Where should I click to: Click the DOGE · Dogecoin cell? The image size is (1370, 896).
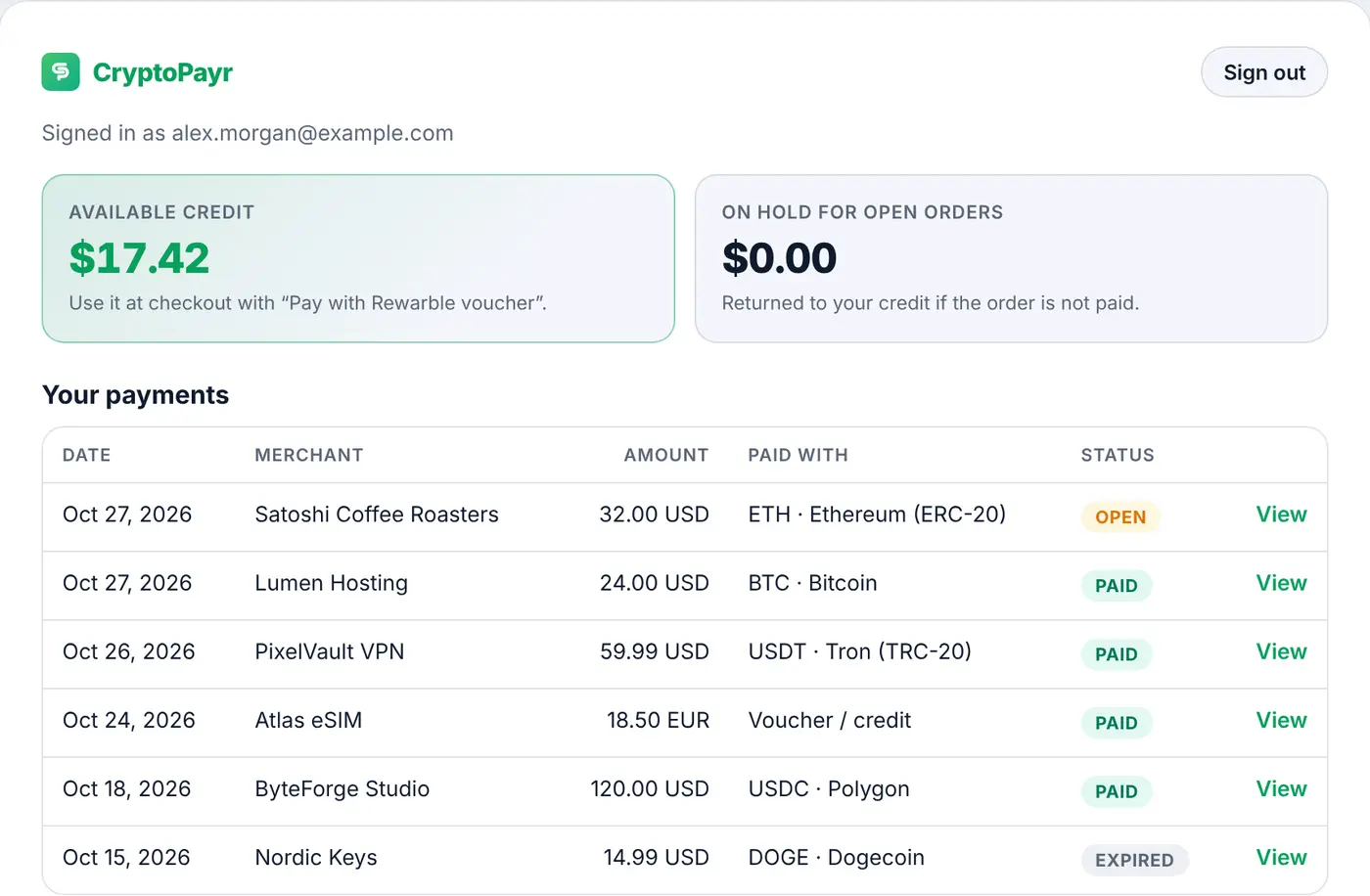click(836, 857)
